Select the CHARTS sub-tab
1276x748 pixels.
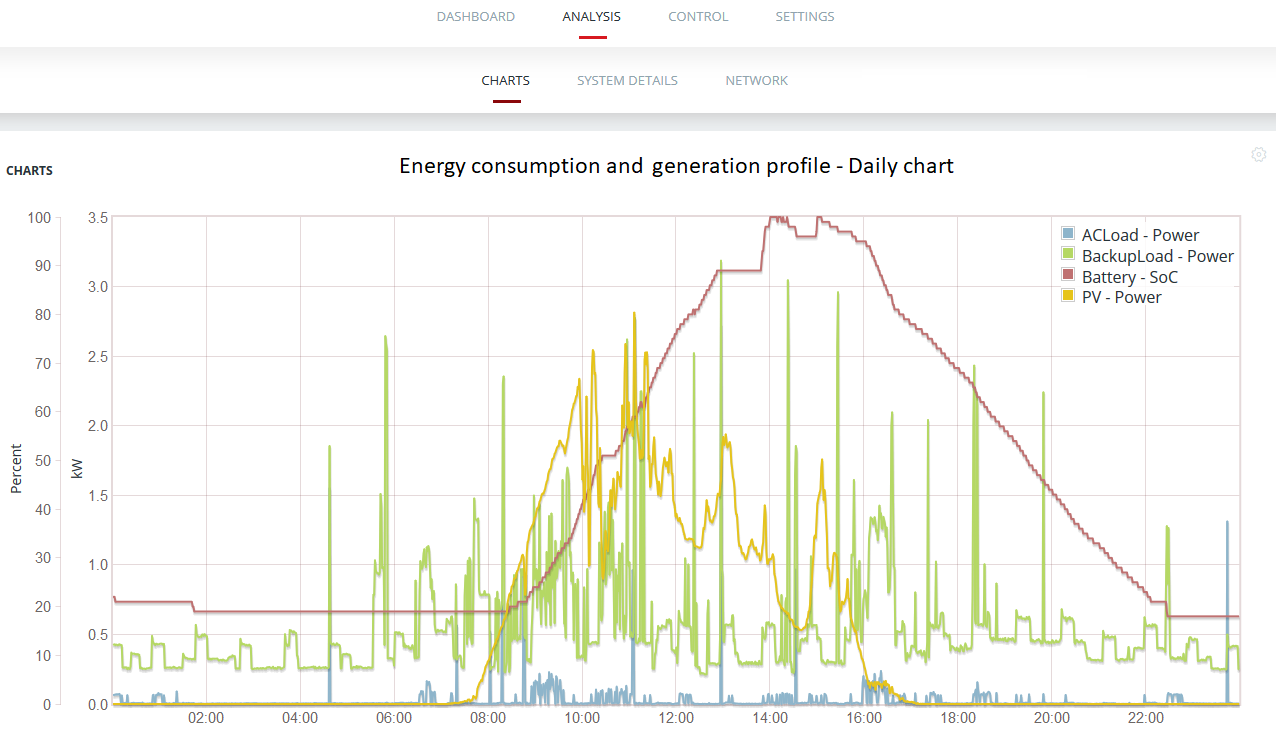click(x=505, y=80)
